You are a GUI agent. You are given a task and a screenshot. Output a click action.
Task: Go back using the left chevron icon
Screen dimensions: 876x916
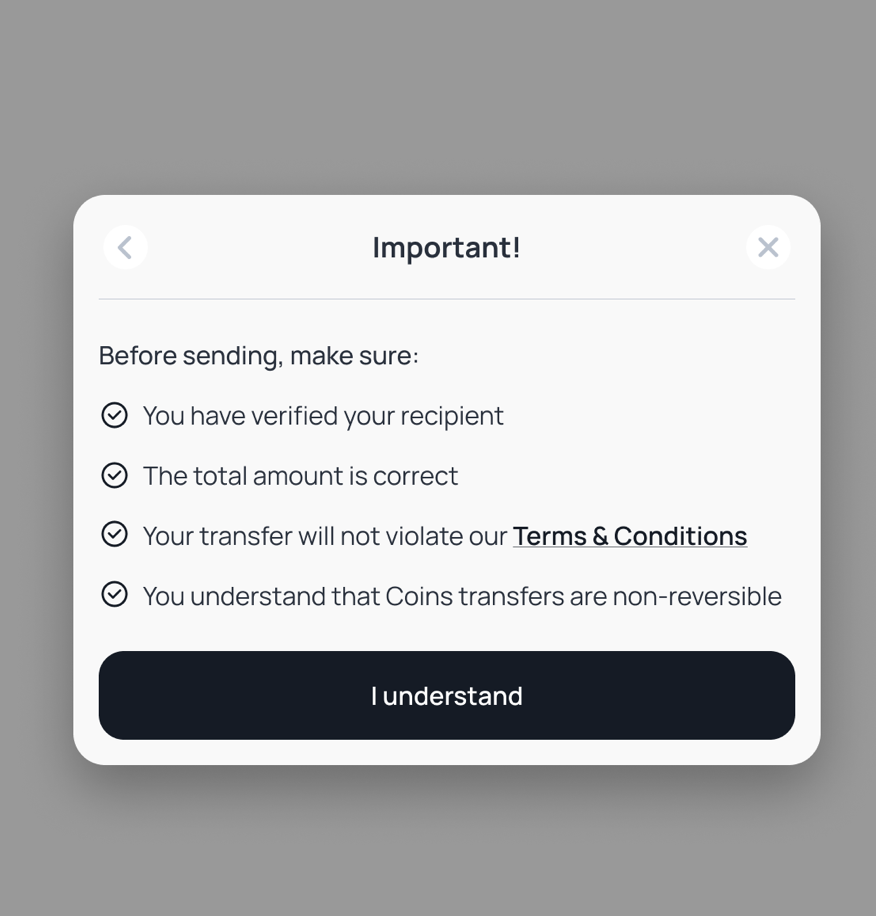[125, 248]
